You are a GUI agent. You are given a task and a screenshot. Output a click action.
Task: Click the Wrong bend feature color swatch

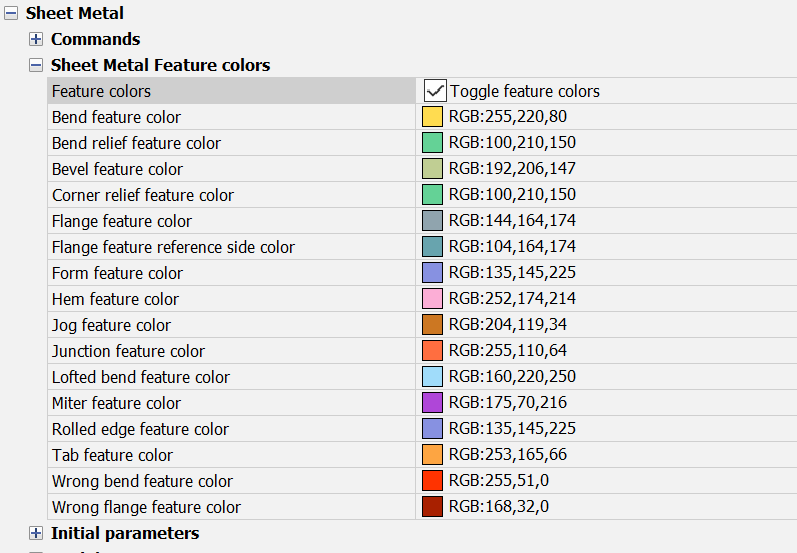tap(432, 481)
